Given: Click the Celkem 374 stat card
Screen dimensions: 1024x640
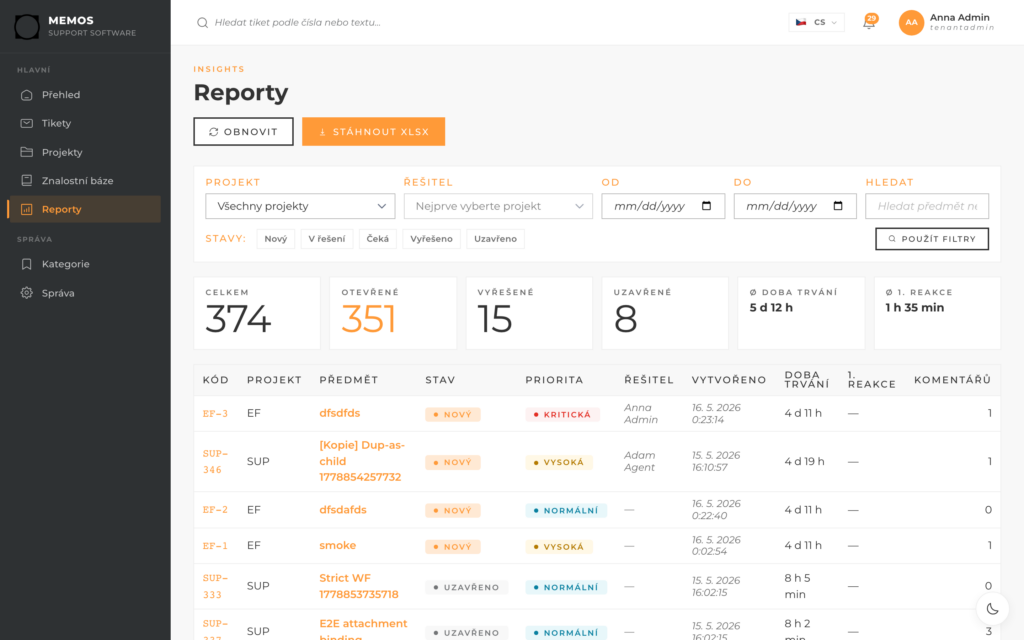Looking at the screenshot, I should tap(257, 313).
